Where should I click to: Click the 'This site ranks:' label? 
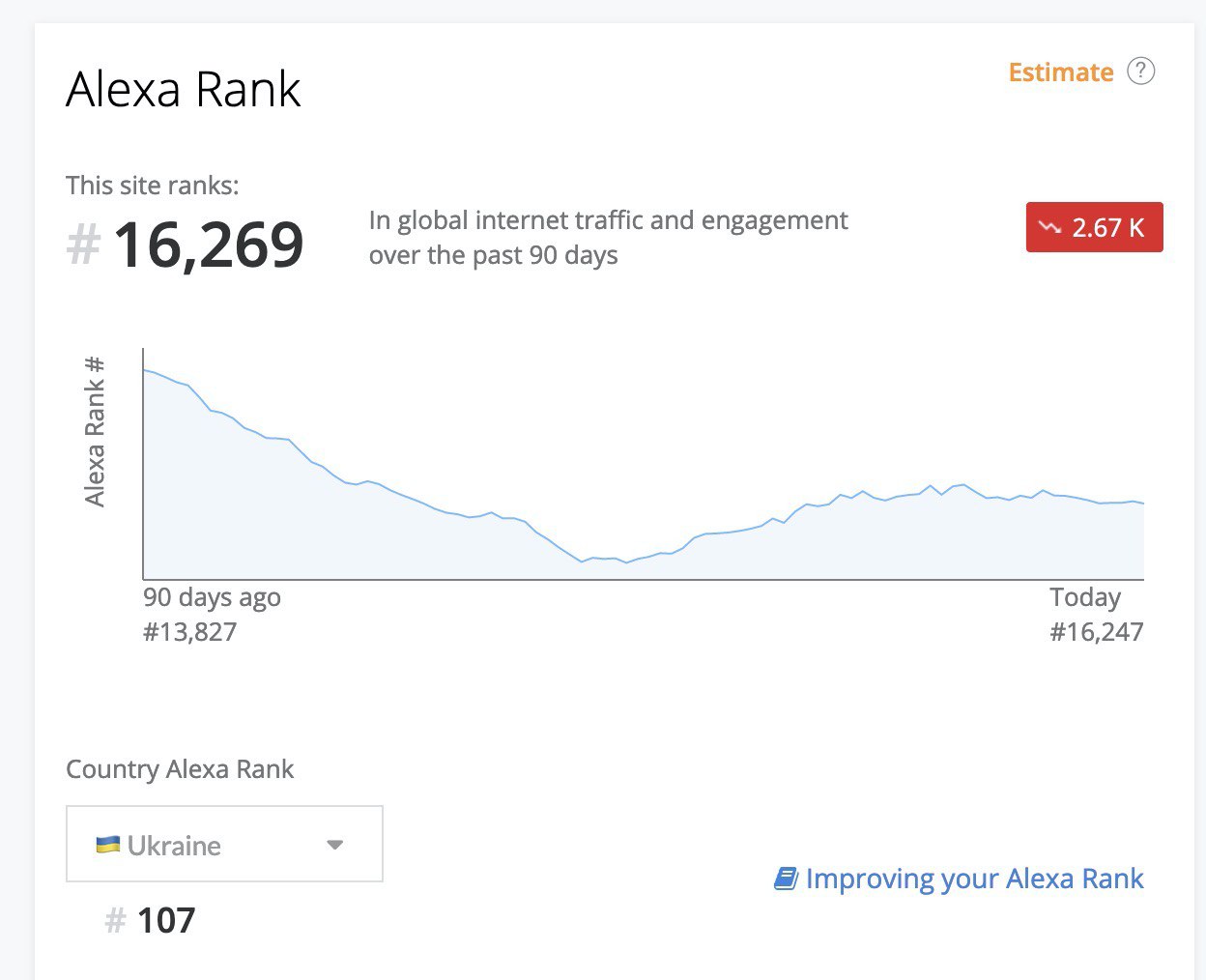tap(153, 185)
